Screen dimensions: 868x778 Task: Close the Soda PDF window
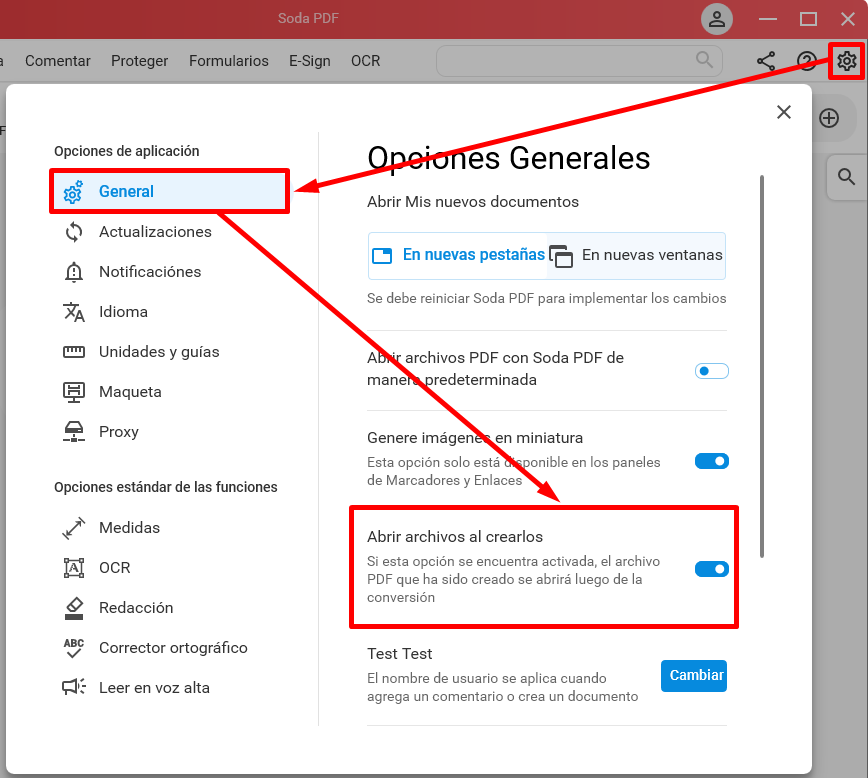coord(848,19)
